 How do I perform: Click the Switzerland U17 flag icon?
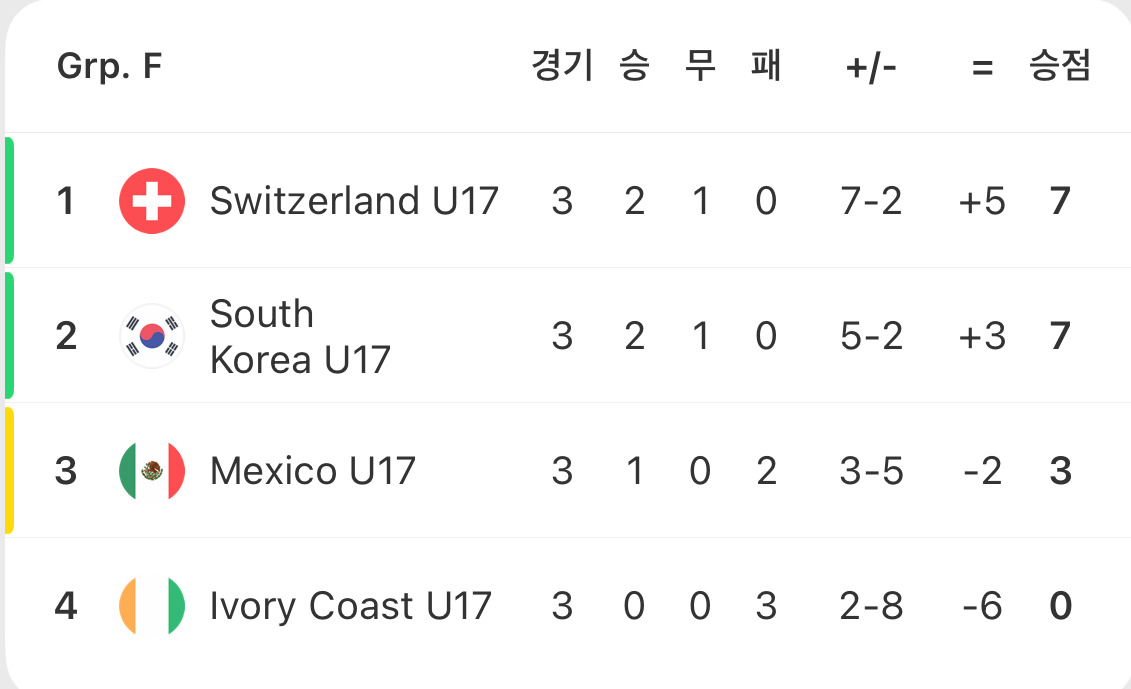coord(152,200)
